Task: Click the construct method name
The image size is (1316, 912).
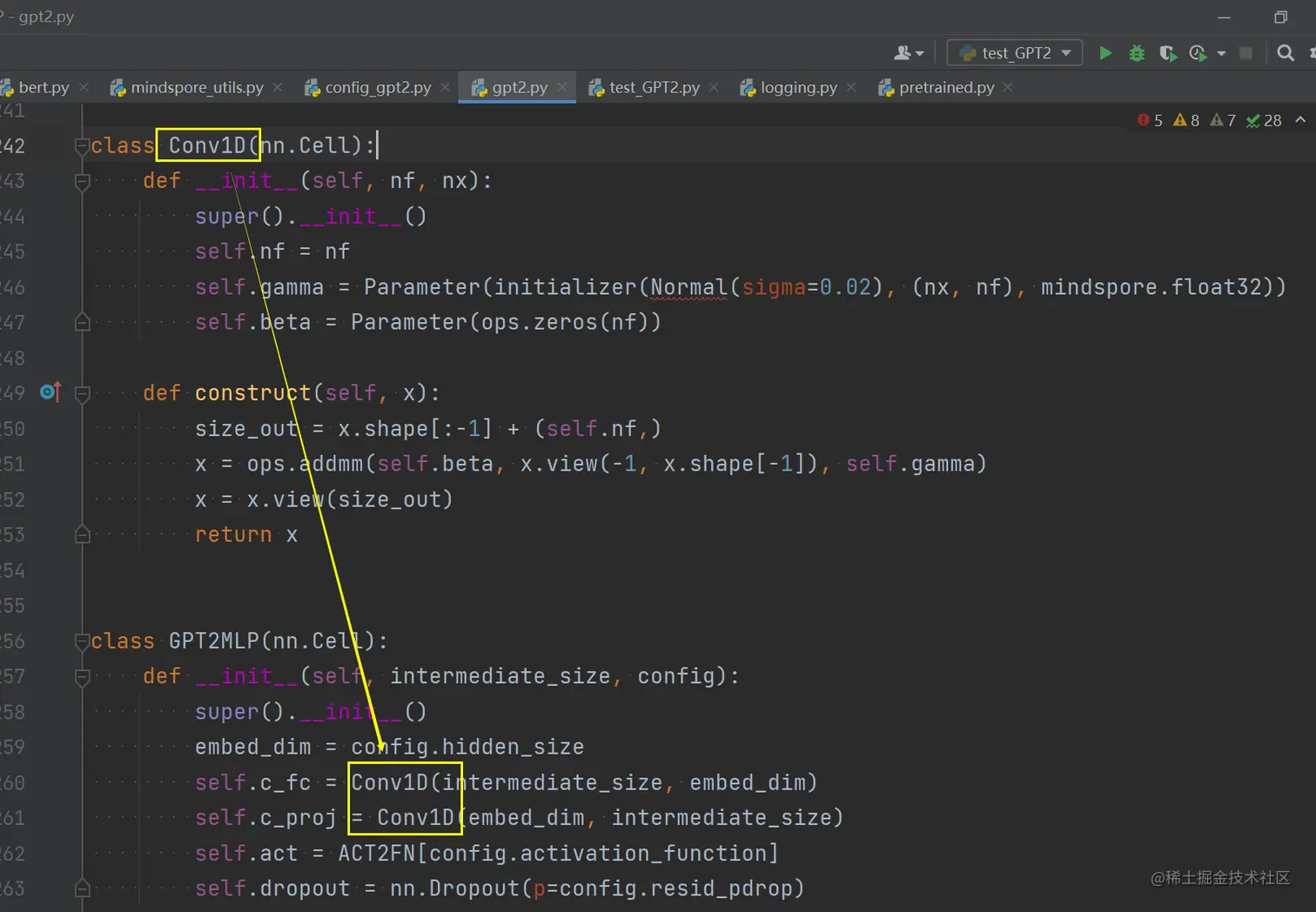Action: (x=252, y=393)
